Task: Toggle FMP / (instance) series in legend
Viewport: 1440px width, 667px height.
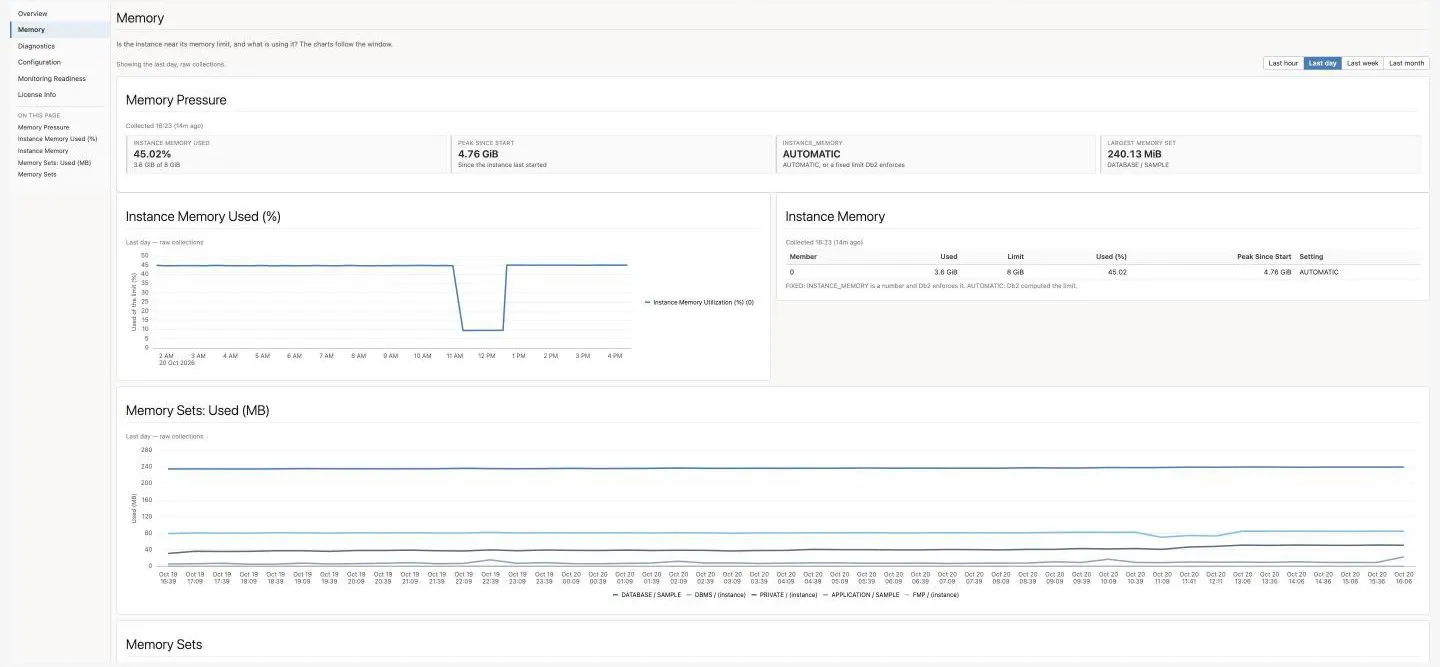Action: click(932, 594)
